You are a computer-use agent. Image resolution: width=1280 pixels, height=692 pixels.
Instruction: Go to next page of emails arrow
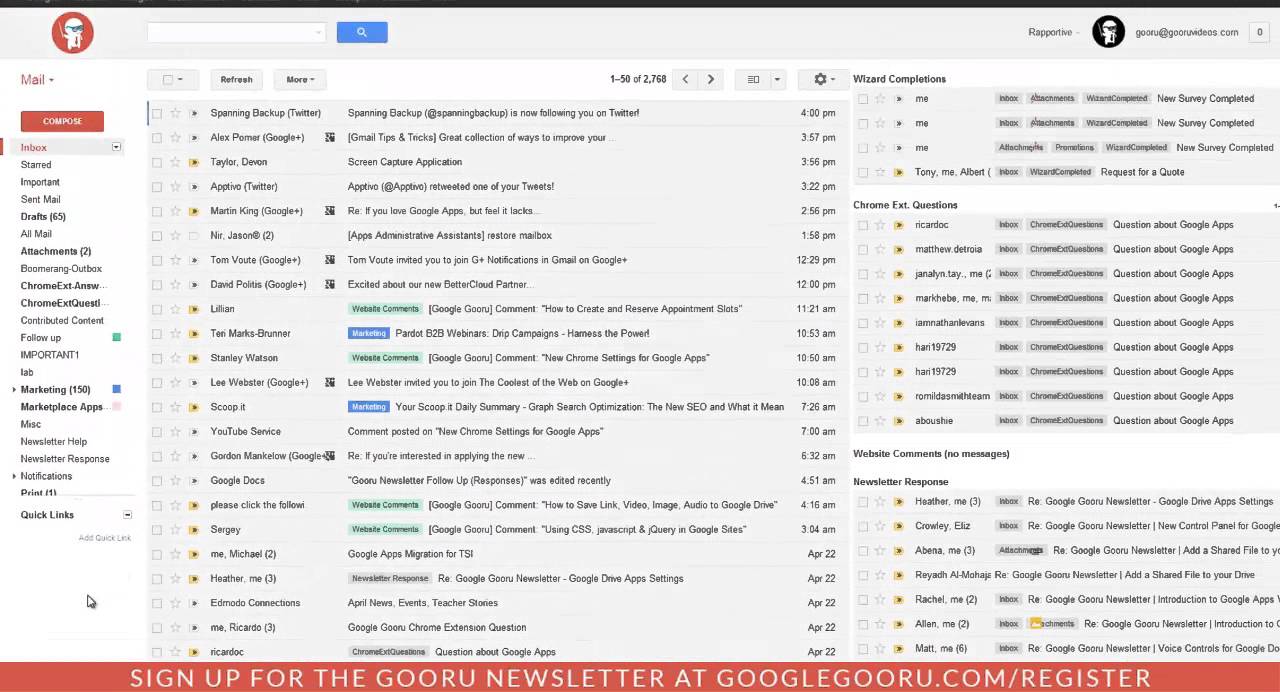coord(711,79)
